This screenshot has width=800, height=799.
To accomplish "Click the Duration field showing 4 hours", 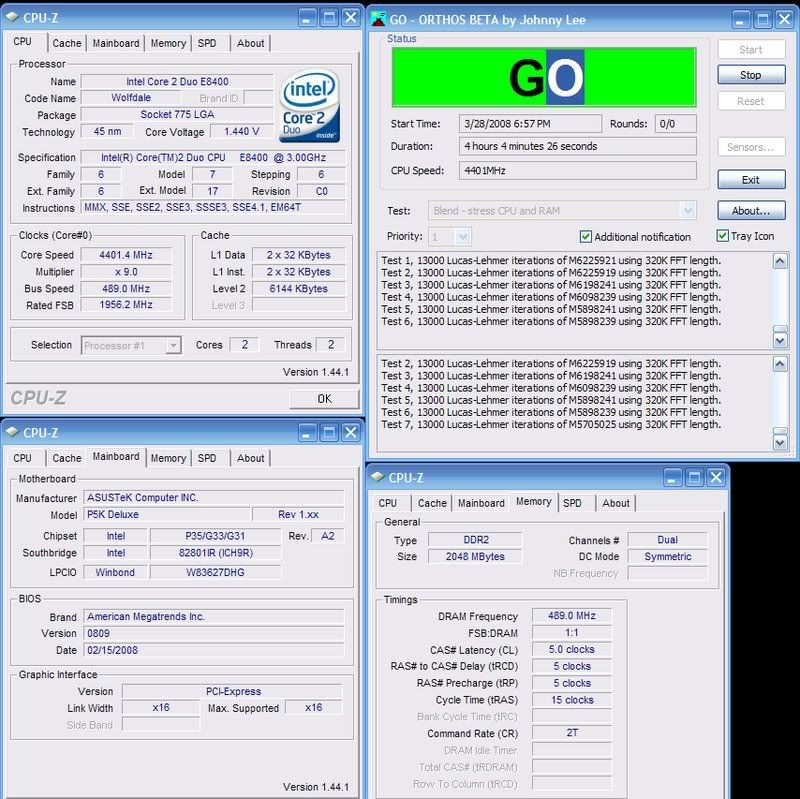I will [x=578, y=146].
